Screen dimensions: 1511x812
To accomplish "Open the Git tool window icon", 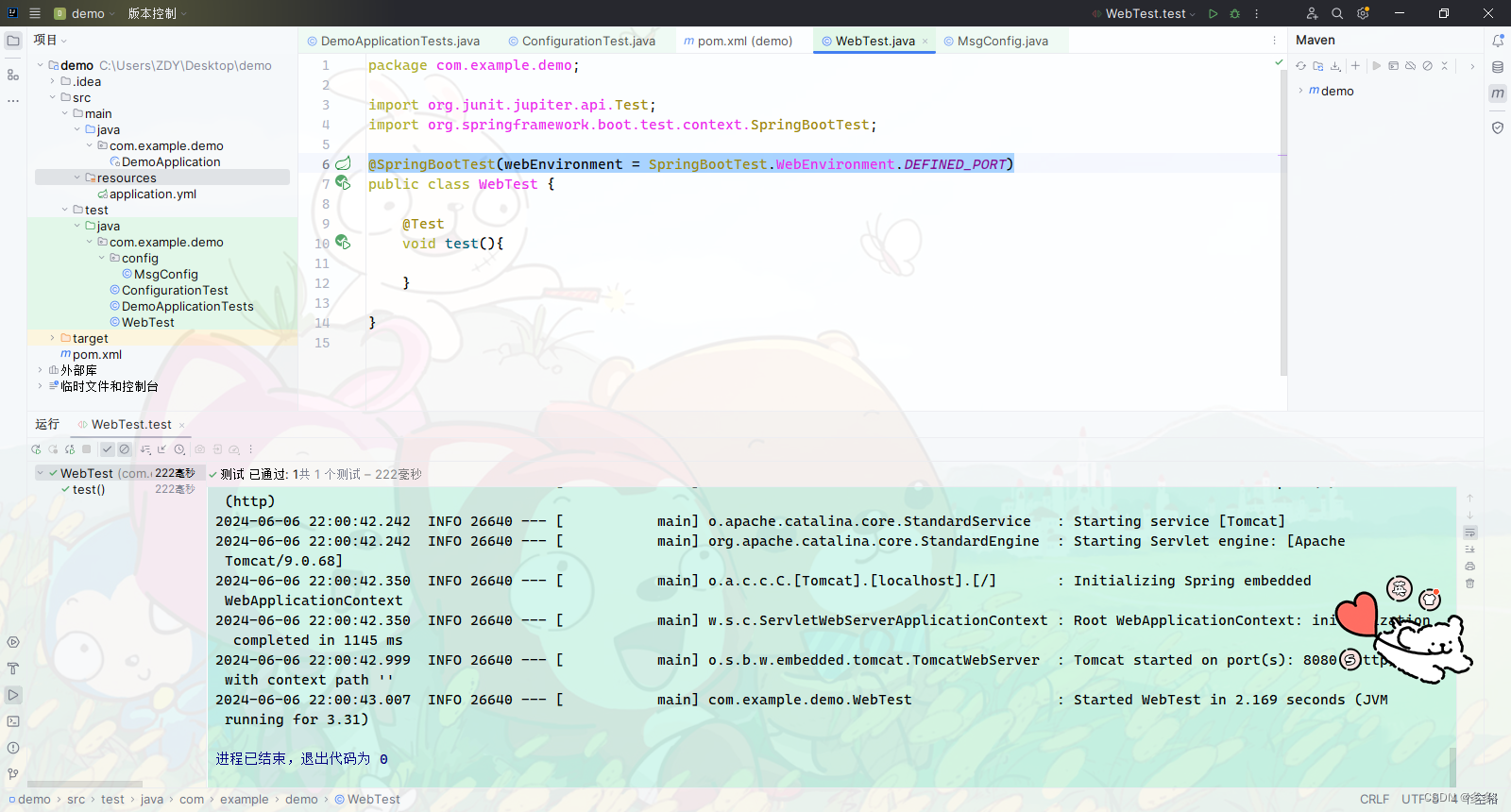I will pos(13,774).
